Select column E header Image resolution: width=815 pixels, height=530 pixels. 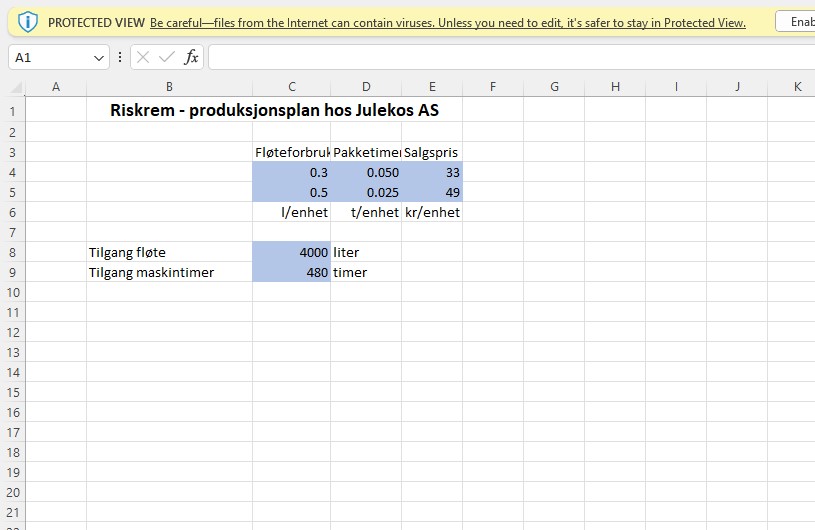click(x=432, y=87)
